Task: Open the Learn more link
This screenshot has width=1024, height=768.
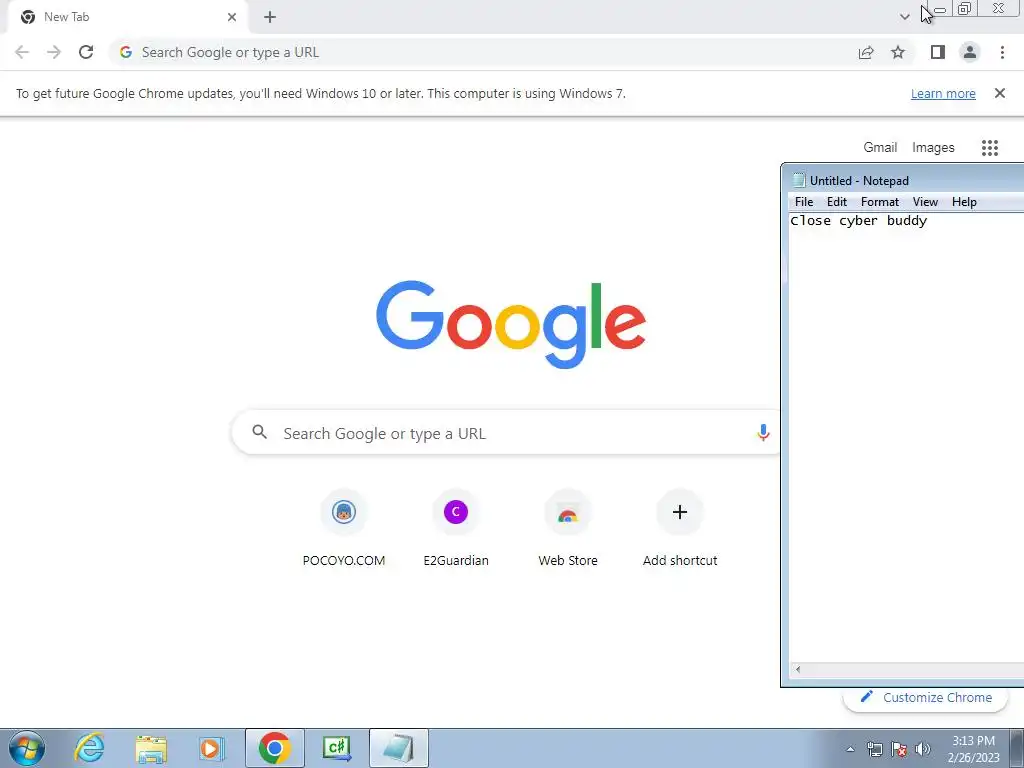Action: pyautogui.click(x=943, y=93)
